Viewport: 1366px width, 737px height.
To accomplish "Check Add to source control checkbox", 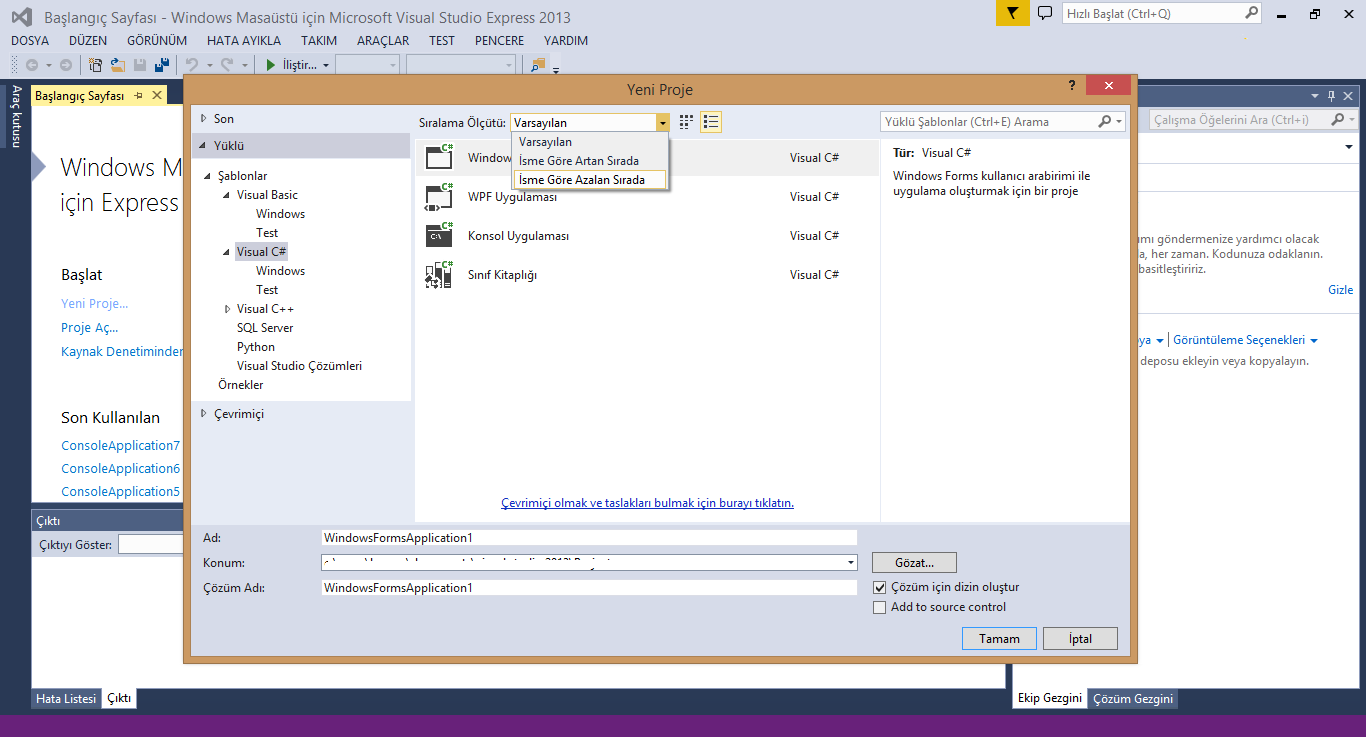I will click(x=880, y=607).
